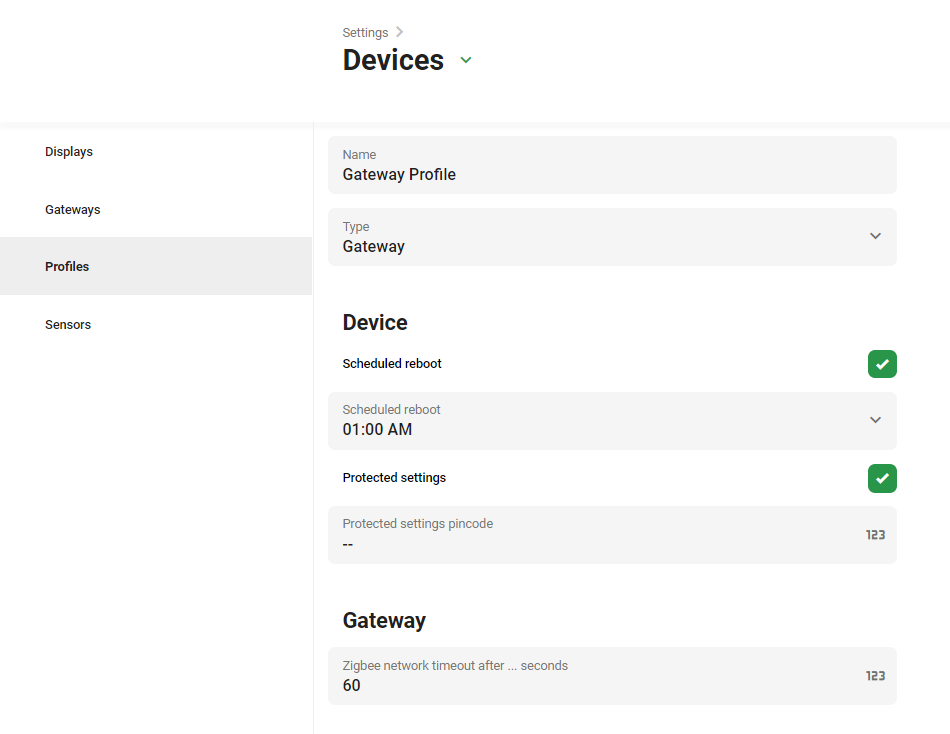Open the Type dropdown showing Gateway
The image size is (950, 734).
point(600,237)
